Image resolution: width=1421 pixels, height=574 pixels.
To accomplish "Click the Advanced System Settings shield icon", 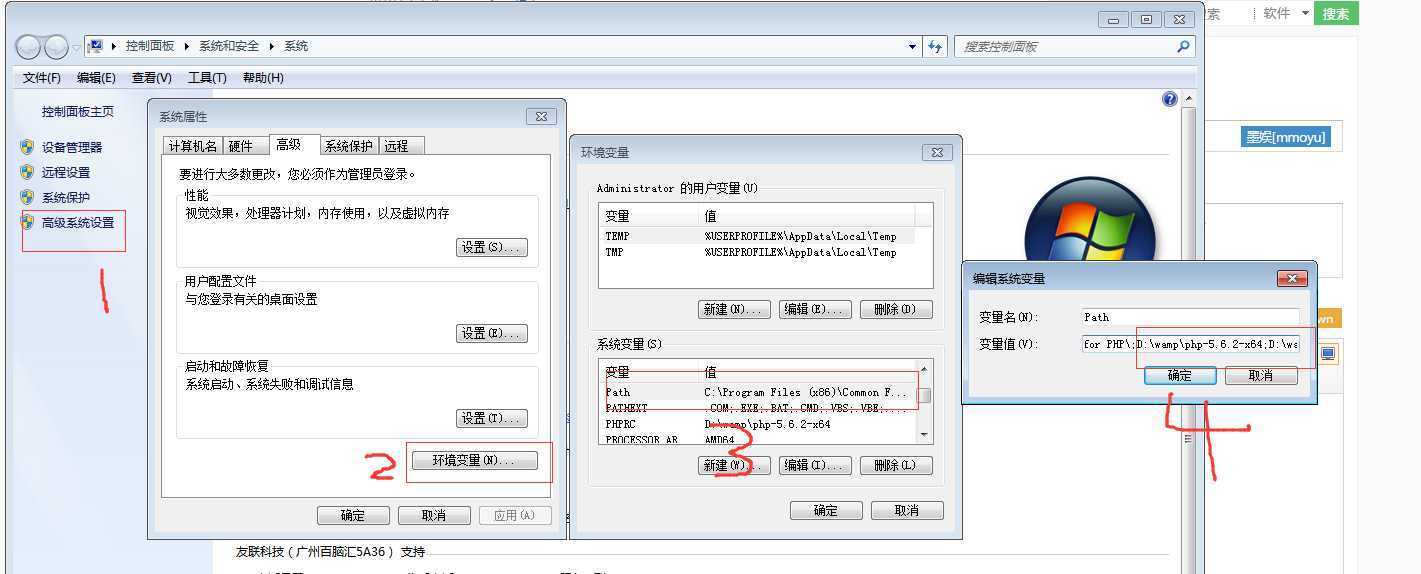I will pyautogui.click(x=27, y=222).
